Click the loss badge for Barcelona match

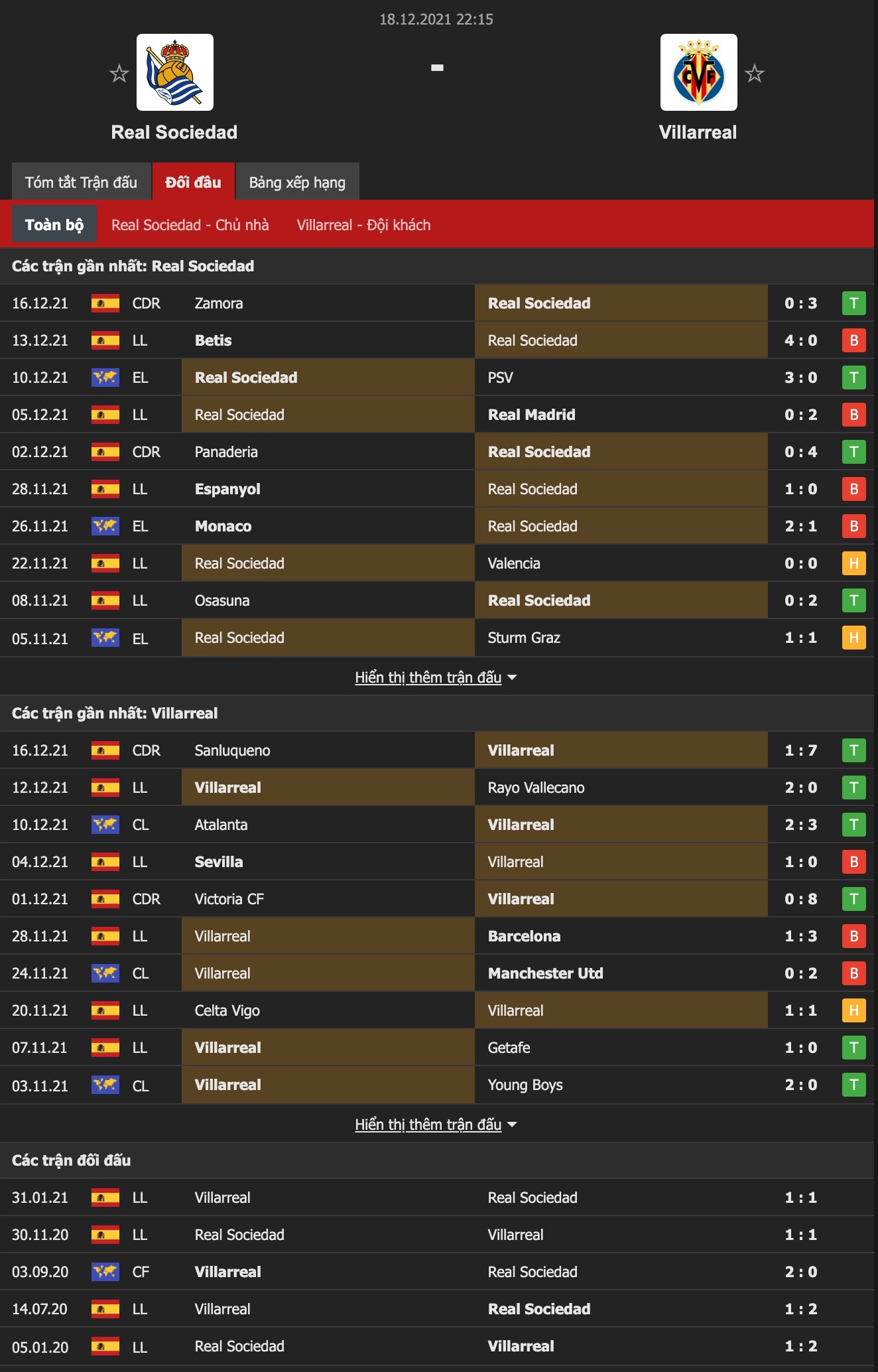(854, 936)
